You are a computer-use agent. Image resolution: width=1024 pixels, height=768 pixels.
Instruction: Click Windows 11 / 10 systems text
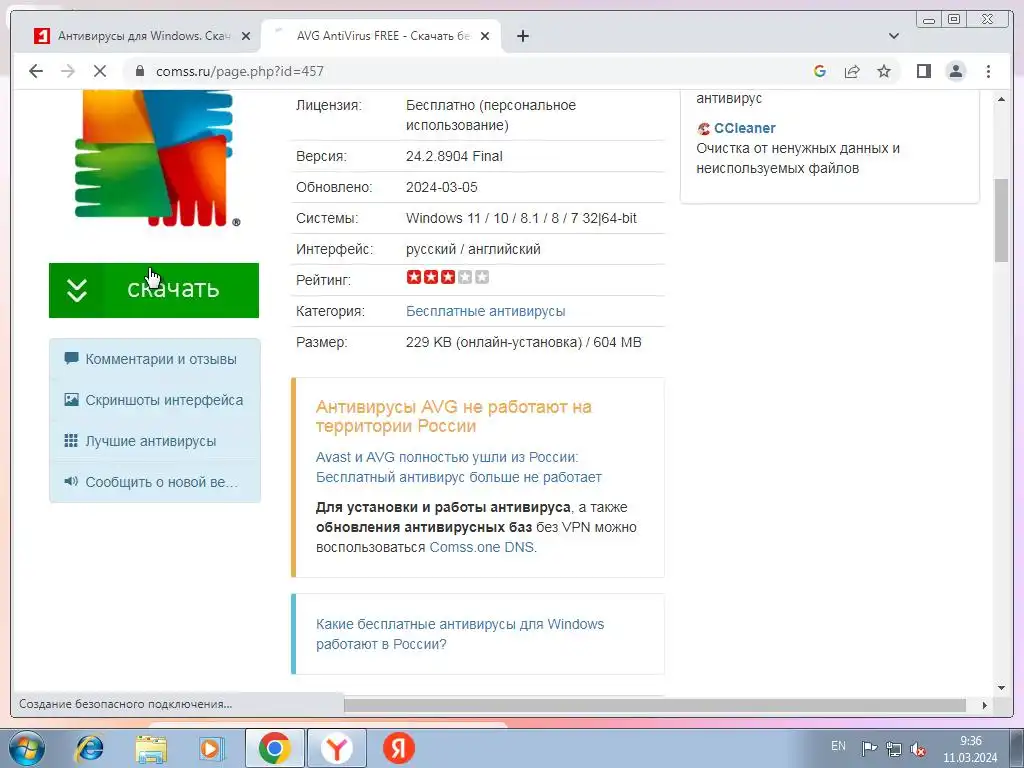click(x=521, y=218)
